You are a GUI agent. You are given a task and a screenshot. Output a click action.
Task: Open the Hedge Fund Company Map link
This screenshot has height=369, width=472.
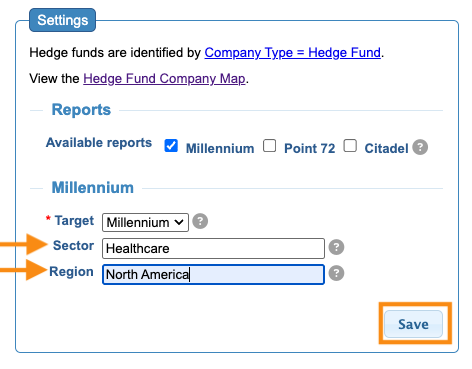tap(164, 79)
